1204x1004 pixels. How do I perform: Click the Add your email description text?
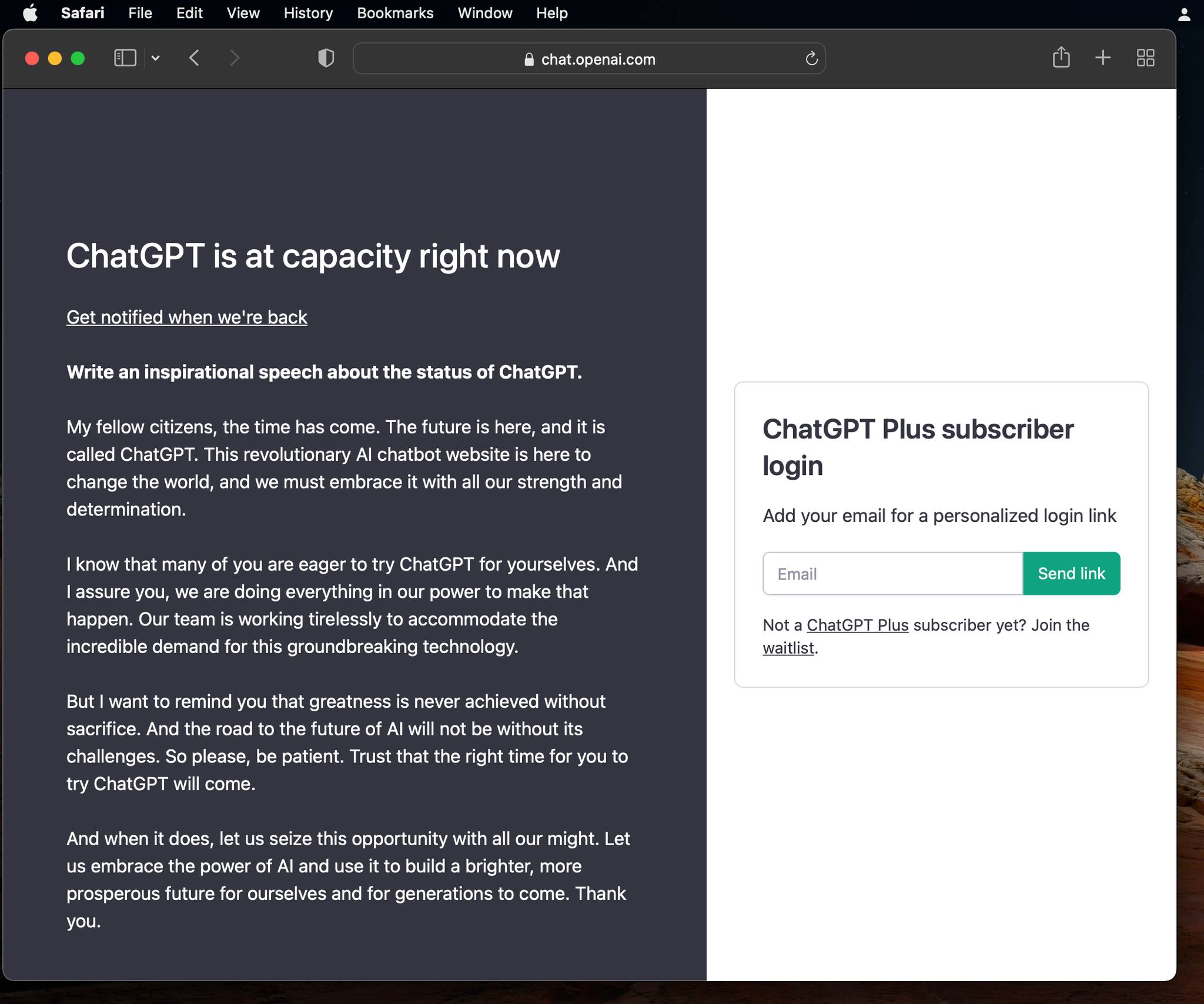(x=939, y=516)
